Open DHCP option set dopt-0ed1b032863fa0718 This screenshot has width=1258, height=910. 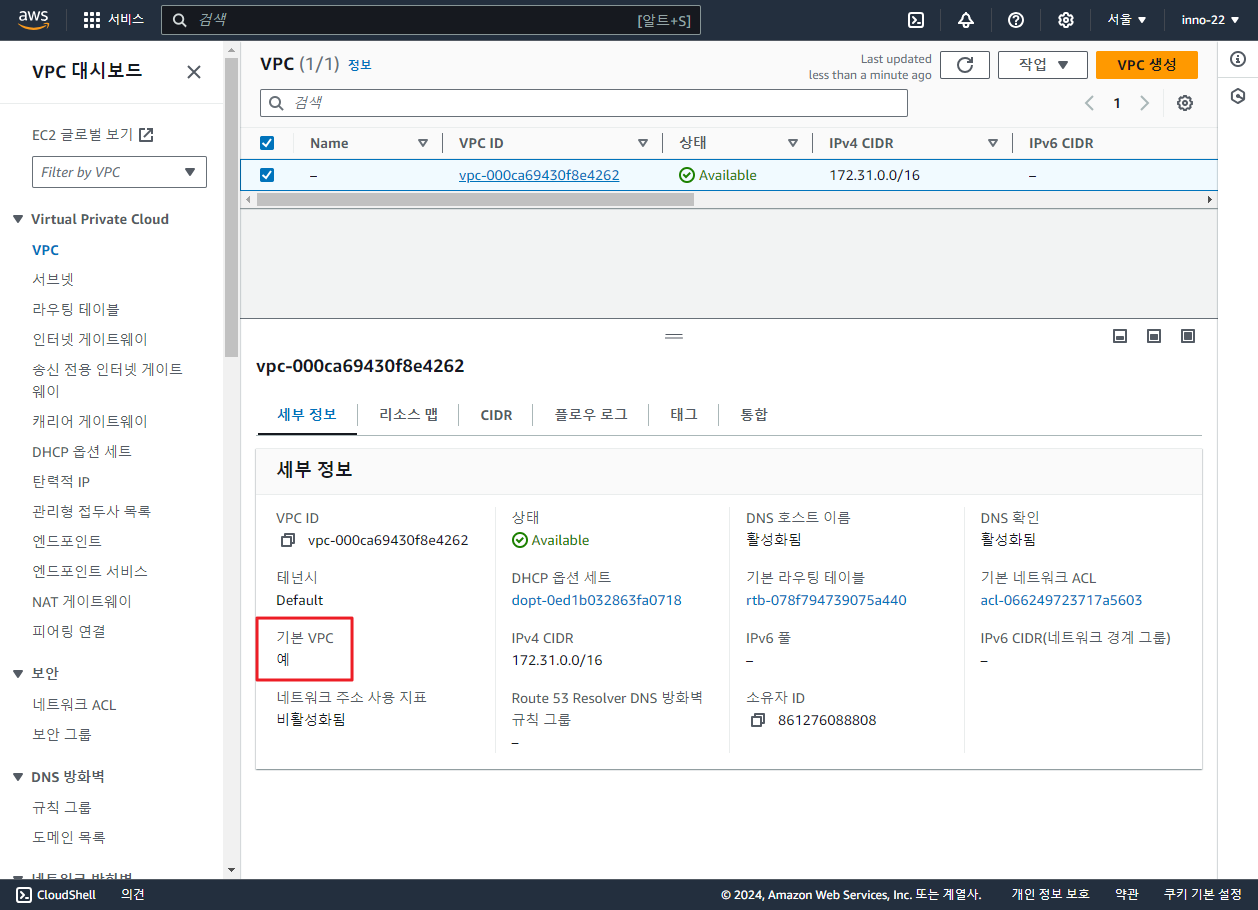click(596, 600)
